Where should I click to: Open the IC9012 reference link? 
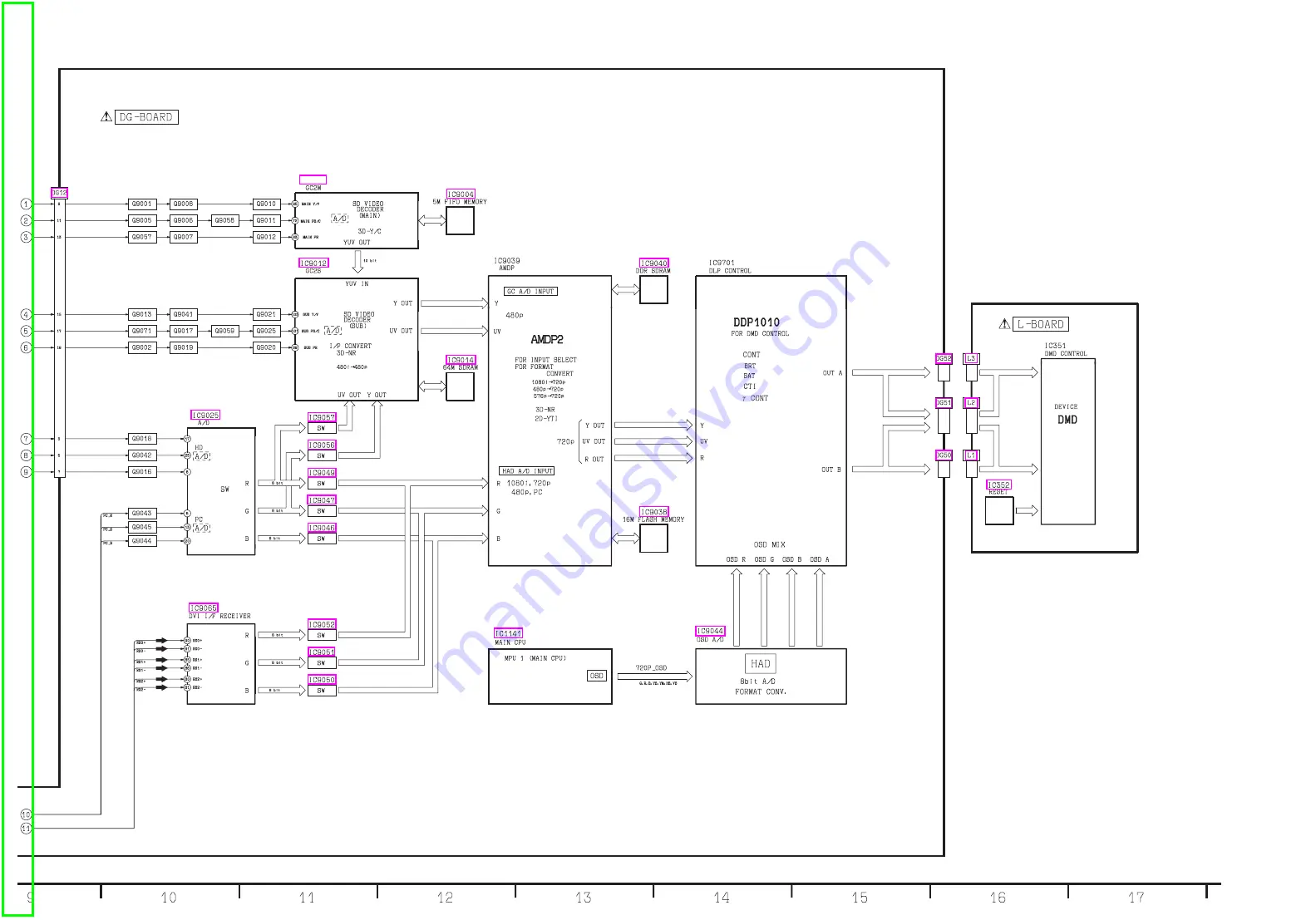click(313, 263)
